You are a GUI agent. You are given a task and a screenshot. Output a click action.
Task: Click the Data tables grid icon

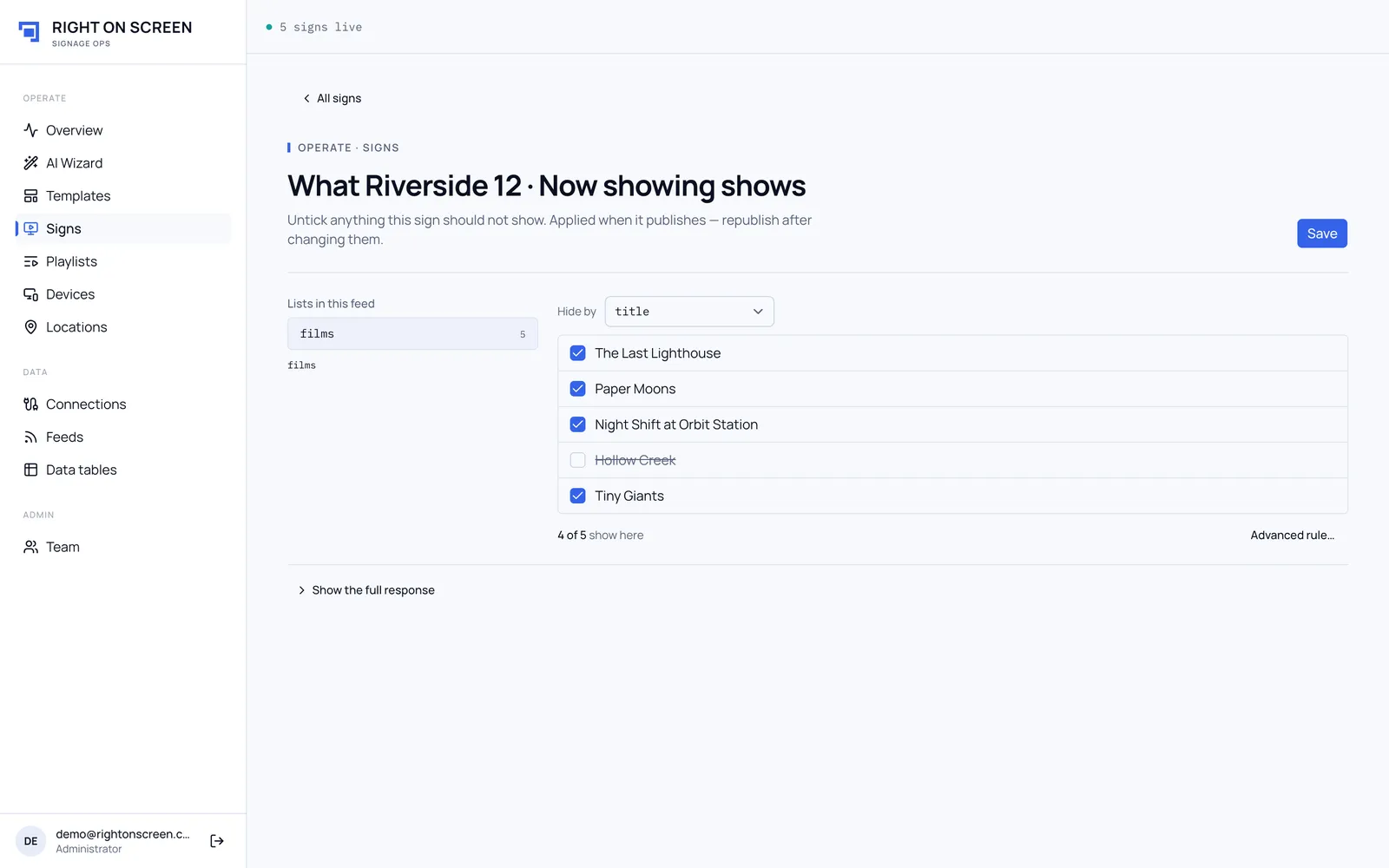coord(30,470)
